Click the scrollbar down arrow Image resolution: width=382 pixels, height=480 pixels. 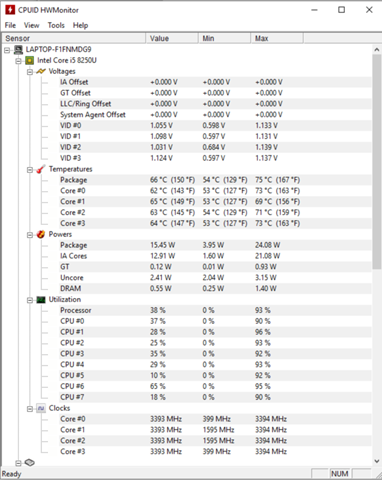click(x=377, y=461)
